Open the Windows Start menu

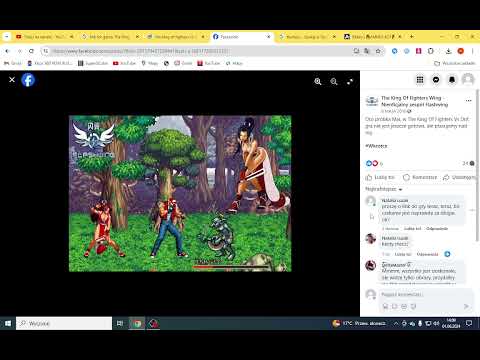(x=8, y=323)
